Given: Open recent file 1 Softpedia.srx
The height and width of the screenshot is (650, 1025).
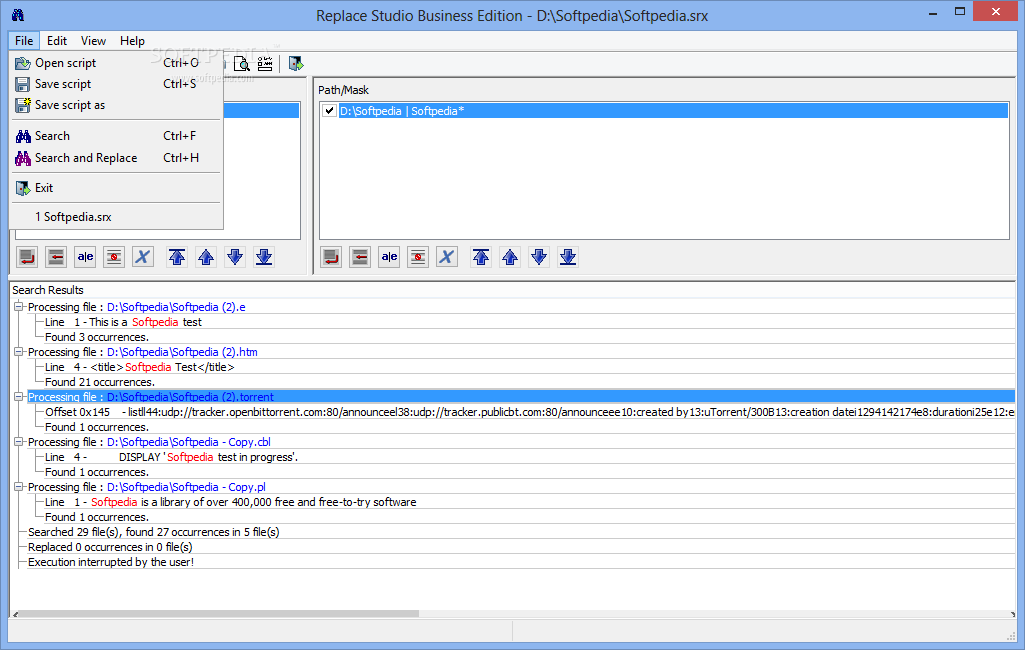Looking at the screenshot, I should coord(116,216).
